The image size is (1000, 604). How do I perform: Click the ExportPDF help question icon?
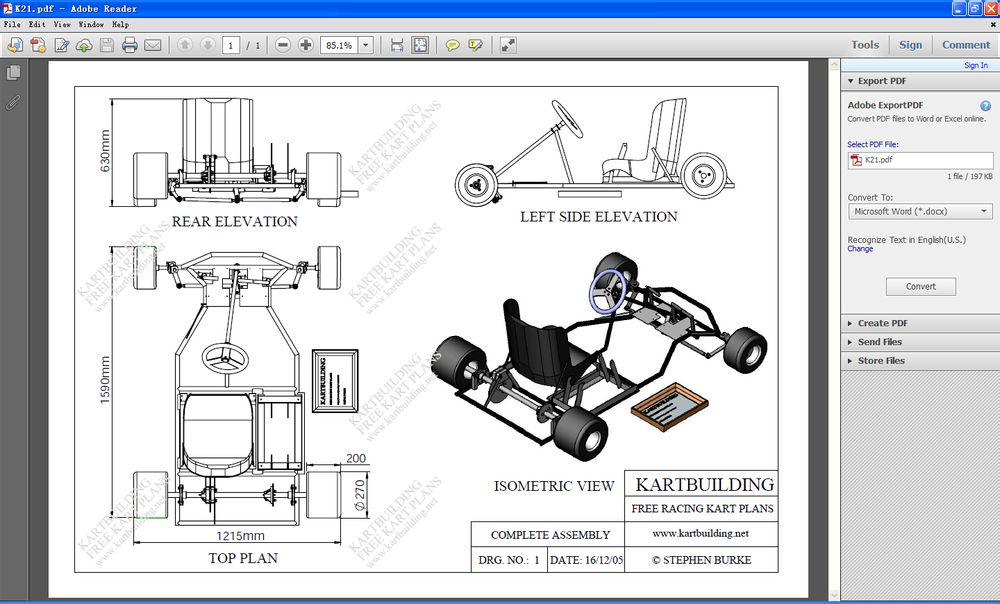985,106
